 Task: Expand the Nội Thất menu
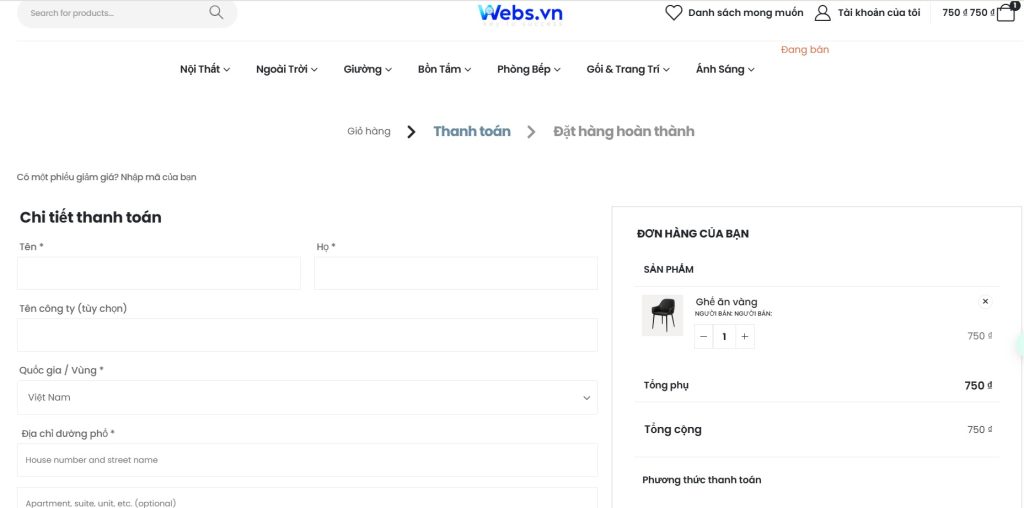click(x=205, y=69)
